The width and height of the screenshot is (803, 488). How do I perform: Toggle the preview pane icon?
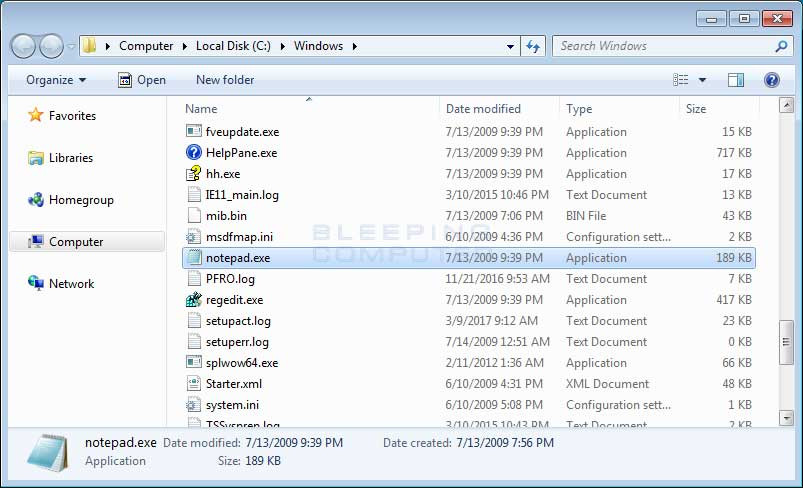pyautogui.click(x=736, y=80)
